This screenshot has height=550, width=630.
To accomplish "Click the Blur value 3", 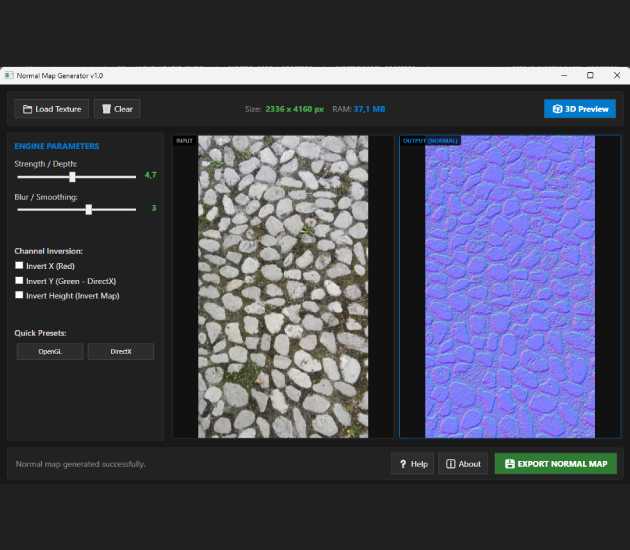I will [154, 208].
